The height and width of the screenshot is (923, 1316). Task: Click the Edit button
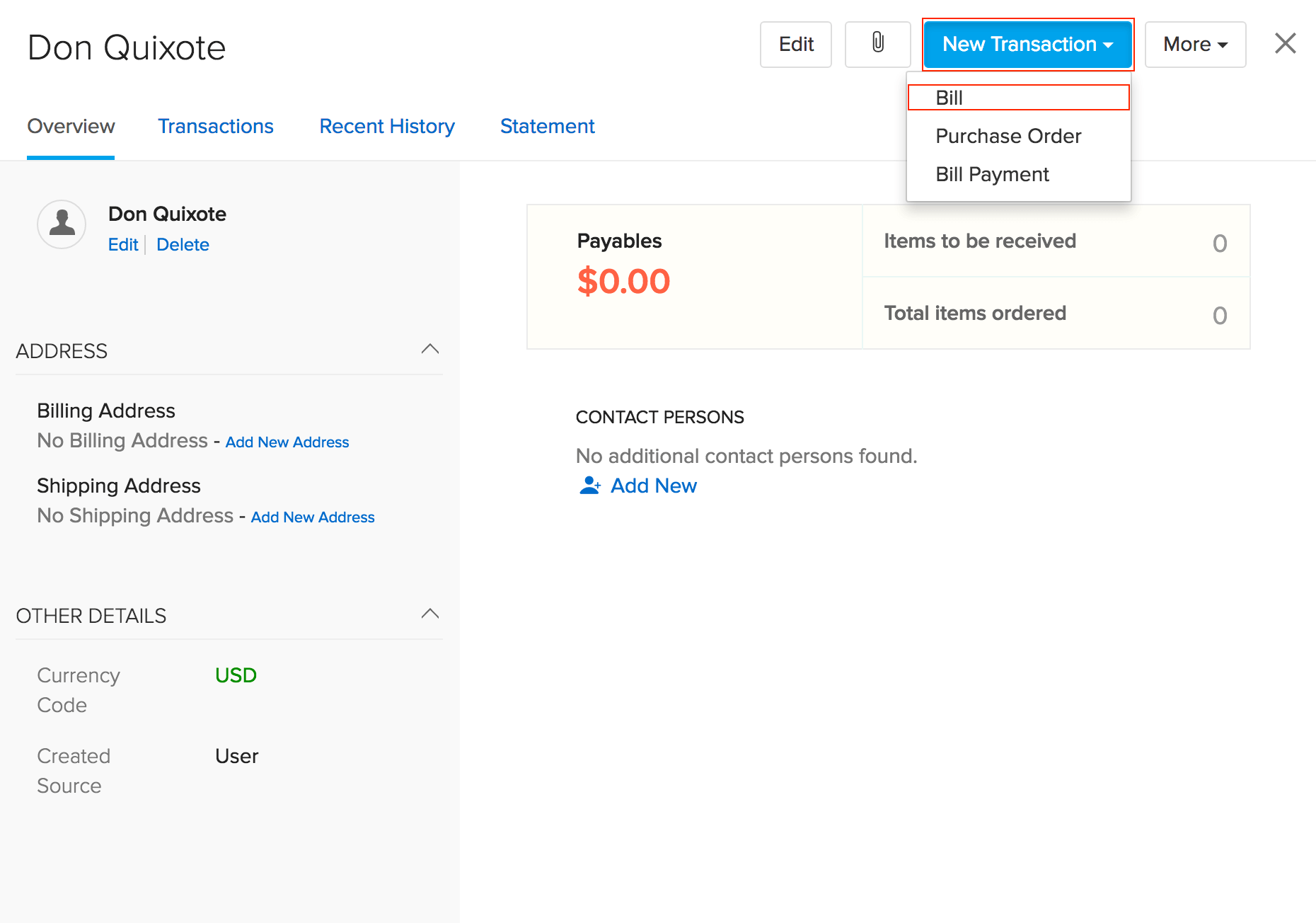point(795,44)
